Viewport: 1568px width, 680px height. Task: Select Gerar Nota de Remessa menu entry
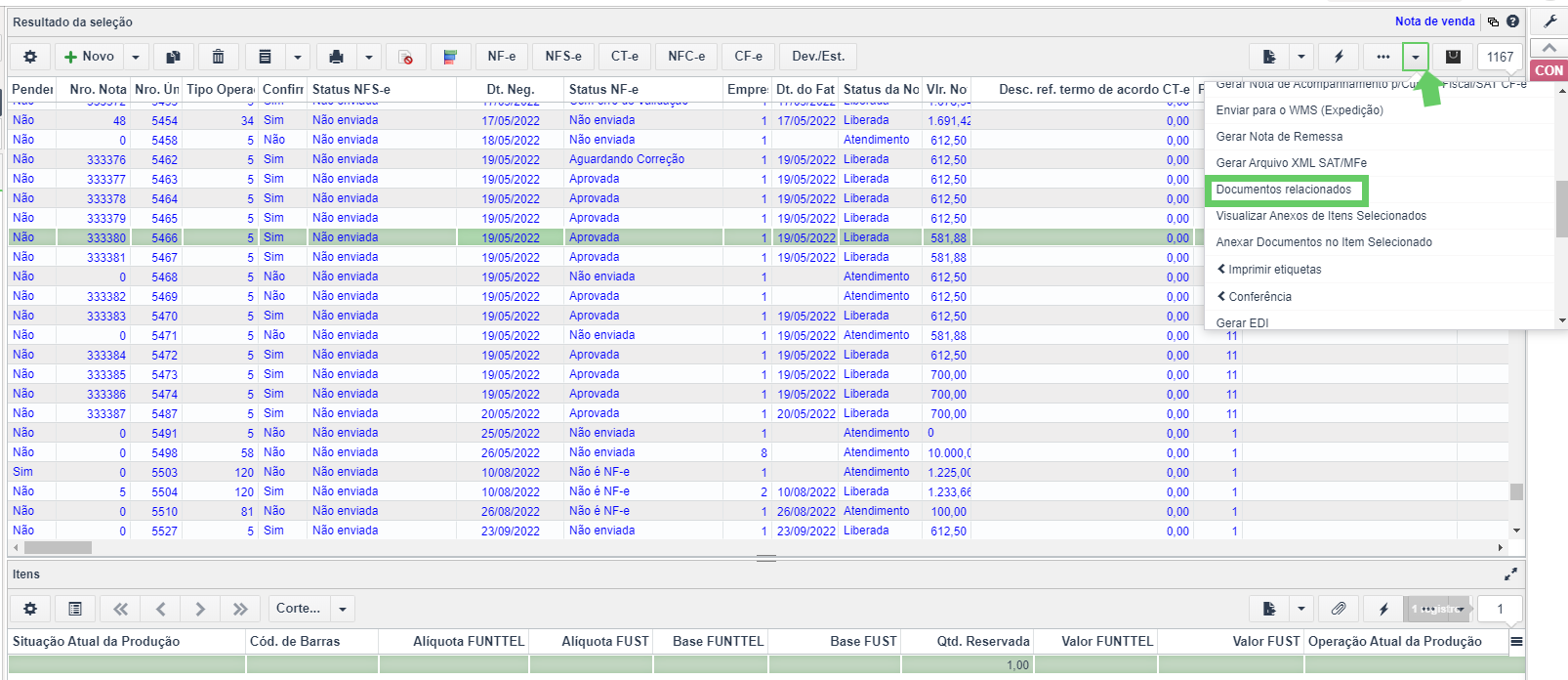[x=1279, y=137]
